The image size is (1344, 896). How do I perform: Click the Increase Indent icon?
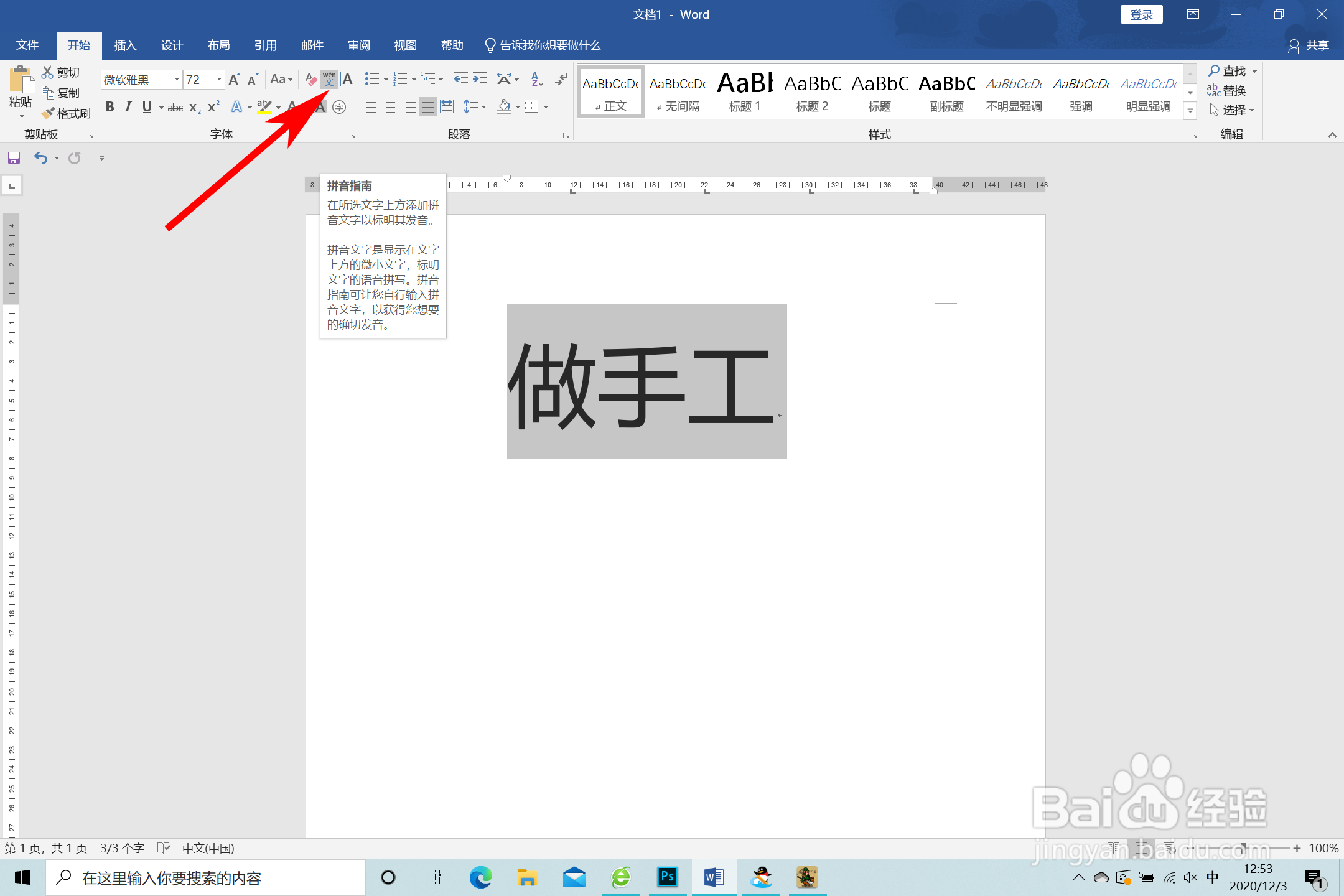coord(480,79)
